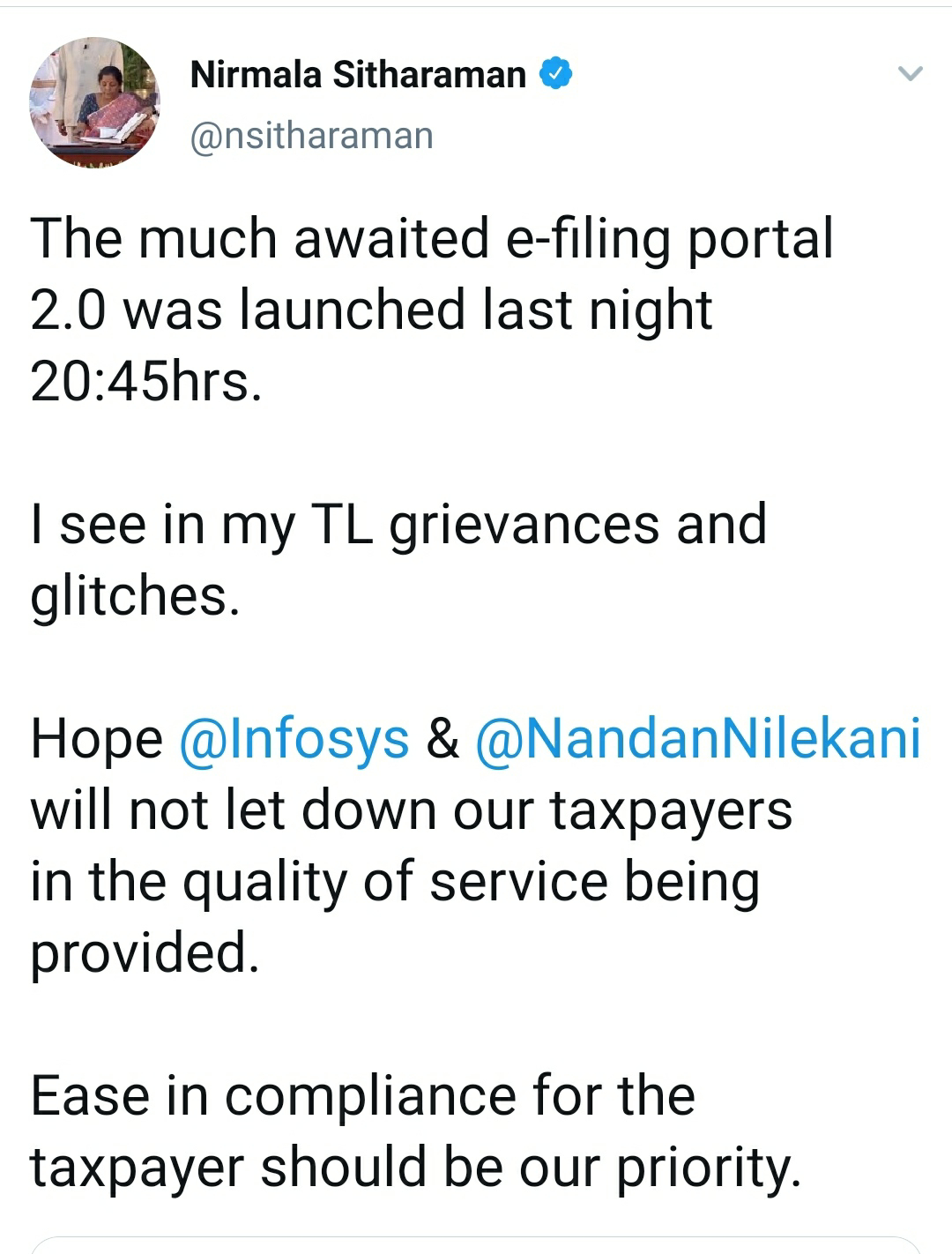This screenshot has height=1254, width=952.
Task: Select the '20:45hrs.' text
Action: click(x=146, y=383)
